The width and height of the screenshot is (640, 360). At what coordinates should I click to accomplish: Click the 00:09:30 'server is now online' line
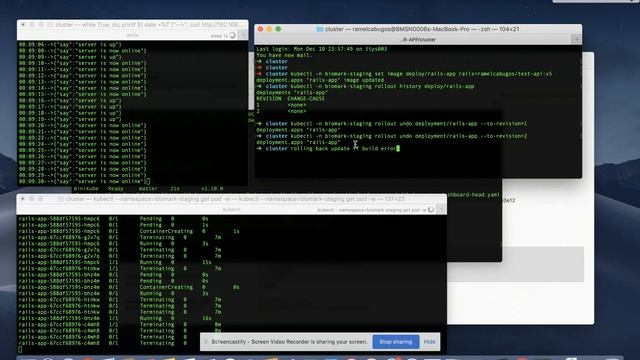click(84, 181)
